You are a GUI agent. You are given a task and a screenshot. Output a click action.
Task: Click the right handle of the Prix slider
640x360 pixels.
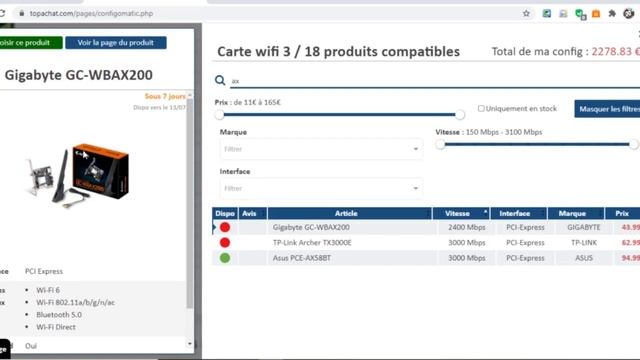tap(460, 115)
